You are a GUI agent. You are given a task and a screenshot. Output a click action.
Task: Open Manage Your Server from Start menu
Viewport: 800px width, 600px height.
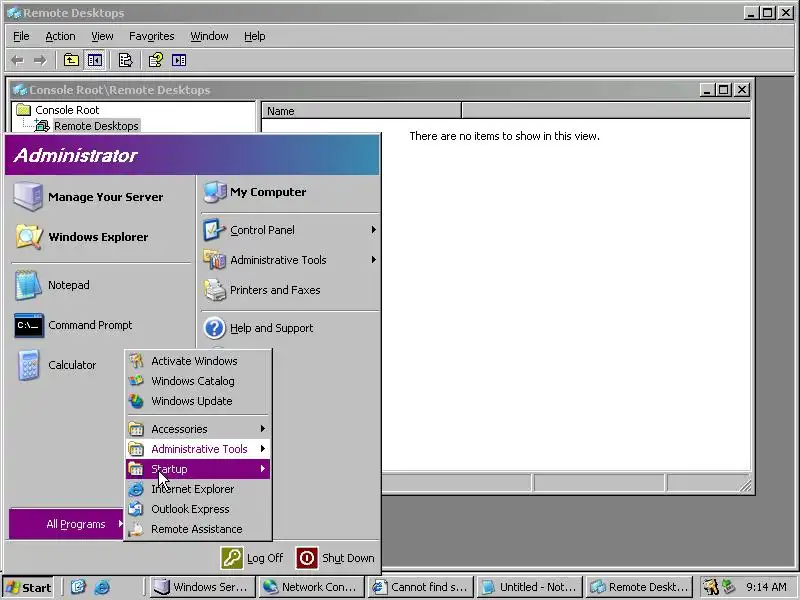tap(101, 197)
